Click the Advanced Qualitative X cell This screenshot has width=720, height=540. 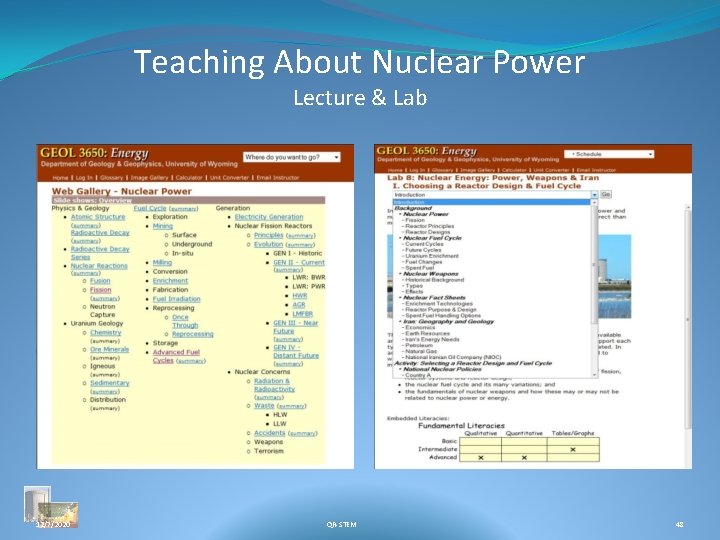pyautogui.click(x=481, y=458)
